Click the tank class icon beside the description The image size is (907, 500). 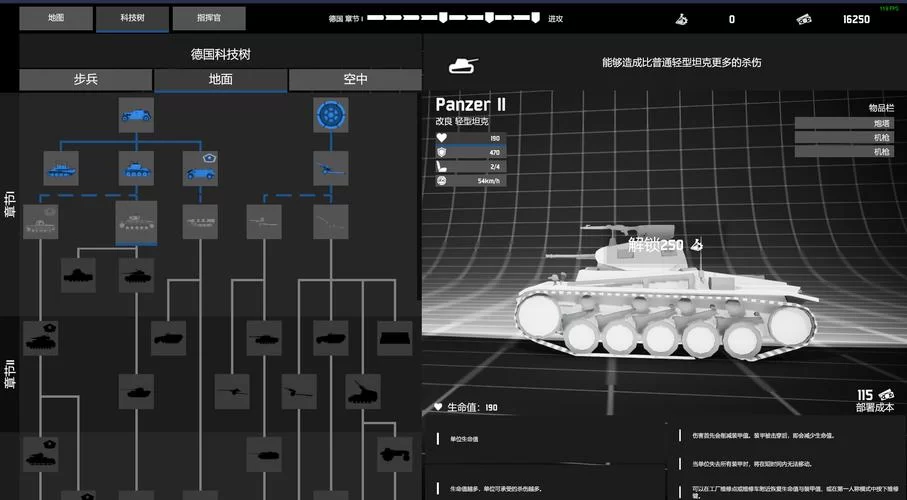pos(463,65)
